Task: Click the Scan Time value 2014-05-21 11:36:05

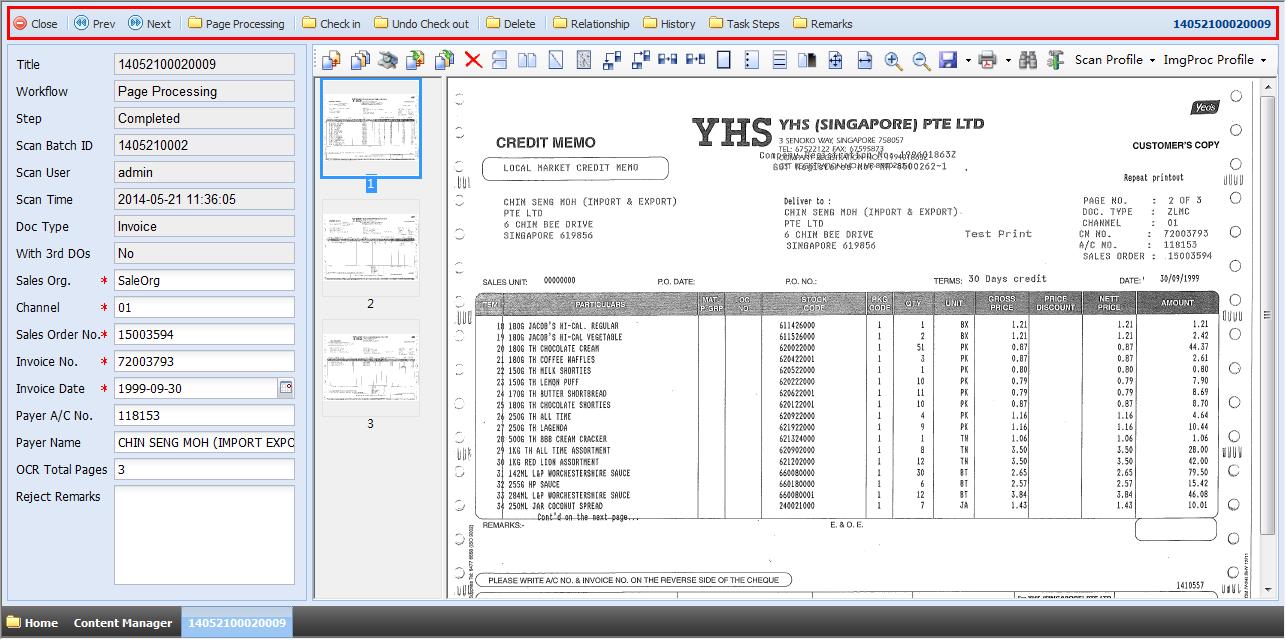Action: (204, 199)
